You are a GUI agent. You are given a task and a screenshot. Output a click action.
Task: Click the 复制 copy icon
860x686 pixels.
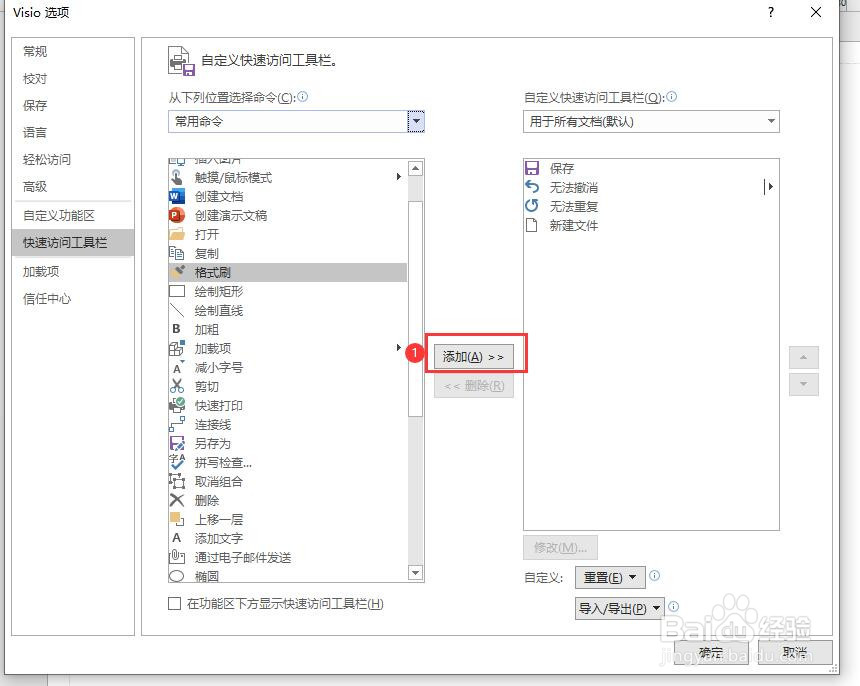coord(177,253)
